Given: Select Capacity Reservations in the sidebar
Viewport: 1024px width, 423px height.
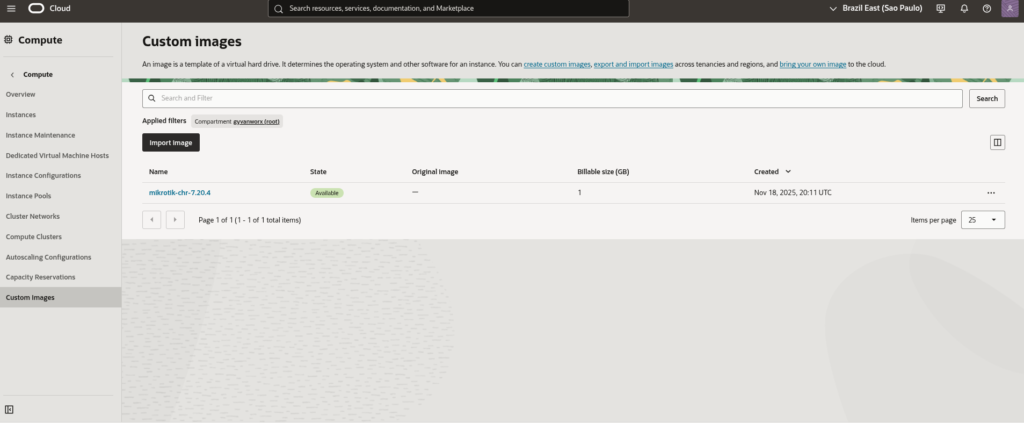Looking at the screenshot, I should (x=40, y=277).
